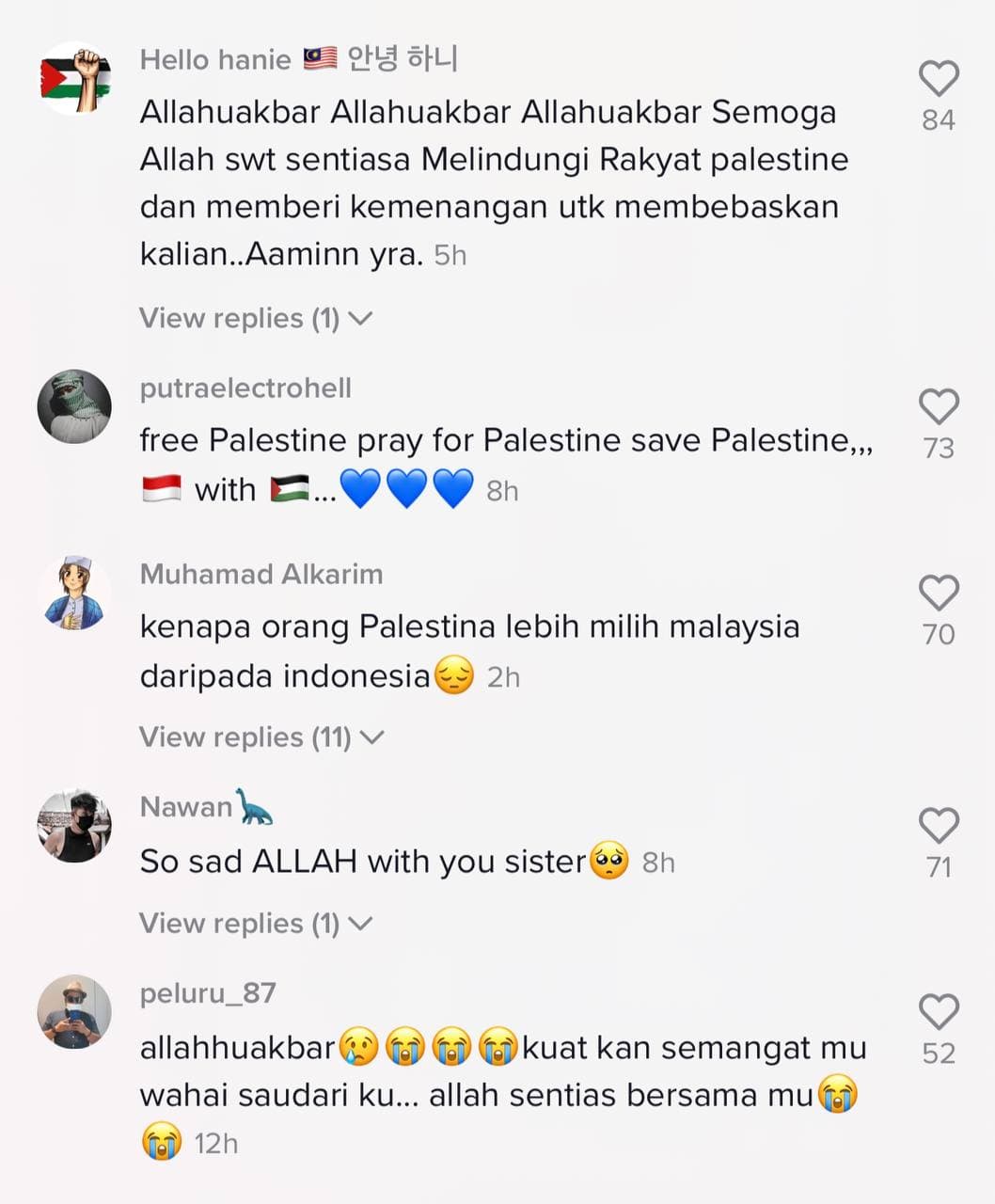Select the comment text 'So sad ALLAH with you sister'

coord(363,862)
